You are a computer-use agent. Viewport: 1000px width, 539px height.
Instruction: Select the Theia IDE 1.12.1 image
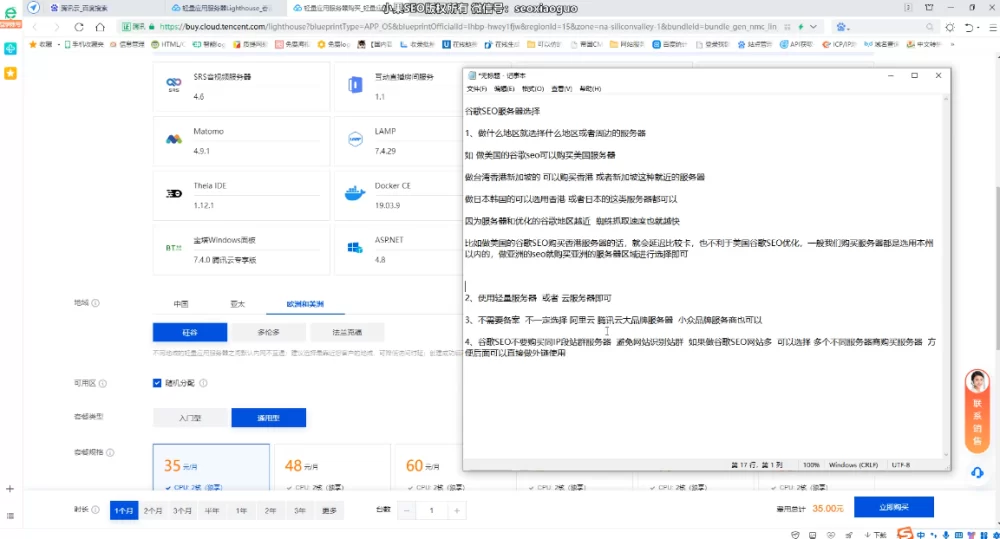tap(241, 195)
